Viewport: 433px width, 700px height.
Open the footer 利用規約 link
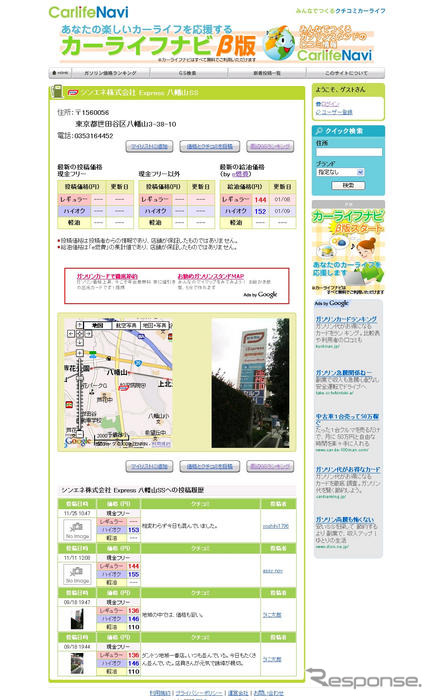click(x=160, y=692)
